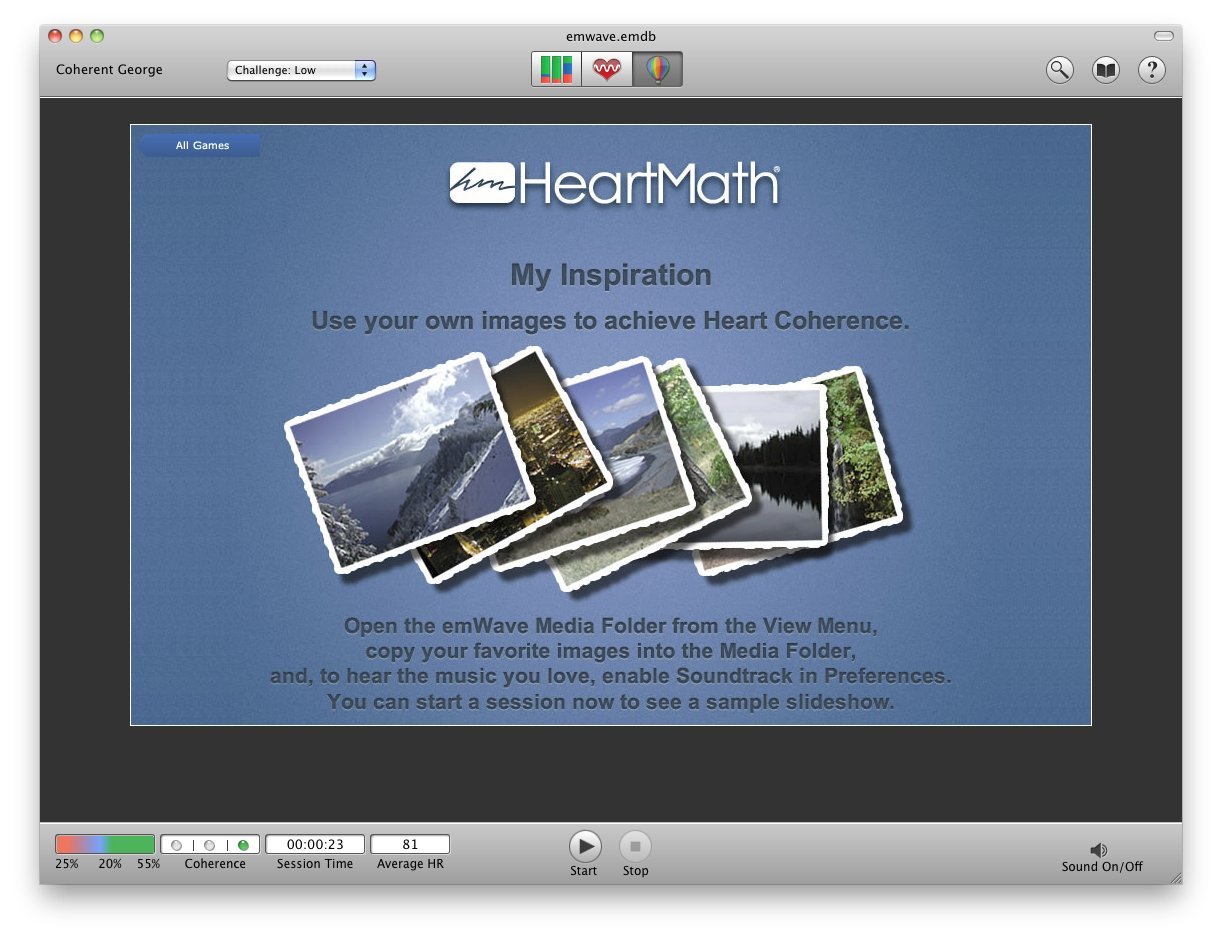Click the toolbar toggle pill button
Image resolution: width=1222 pixels, height=939 pixels.
pos(1163,36)
